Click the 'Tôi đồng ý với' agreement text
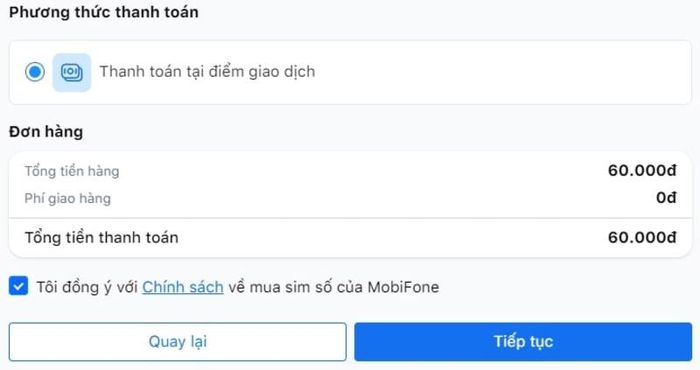Image resolution: width=700 pixels, height=370 pixels. pyautogui.click(x=87, y=287)
